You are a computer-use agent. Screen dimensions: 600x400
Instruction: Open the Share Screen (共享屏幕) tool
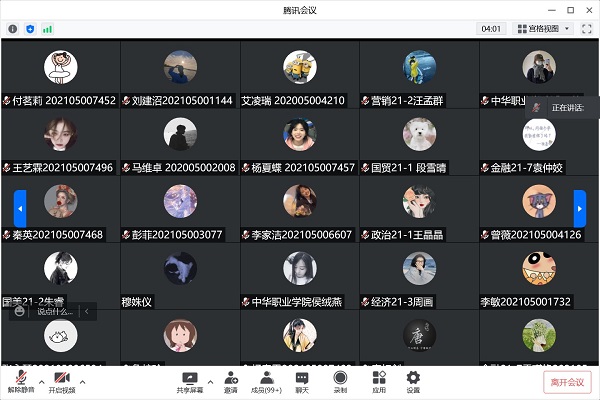pos(190,382)
